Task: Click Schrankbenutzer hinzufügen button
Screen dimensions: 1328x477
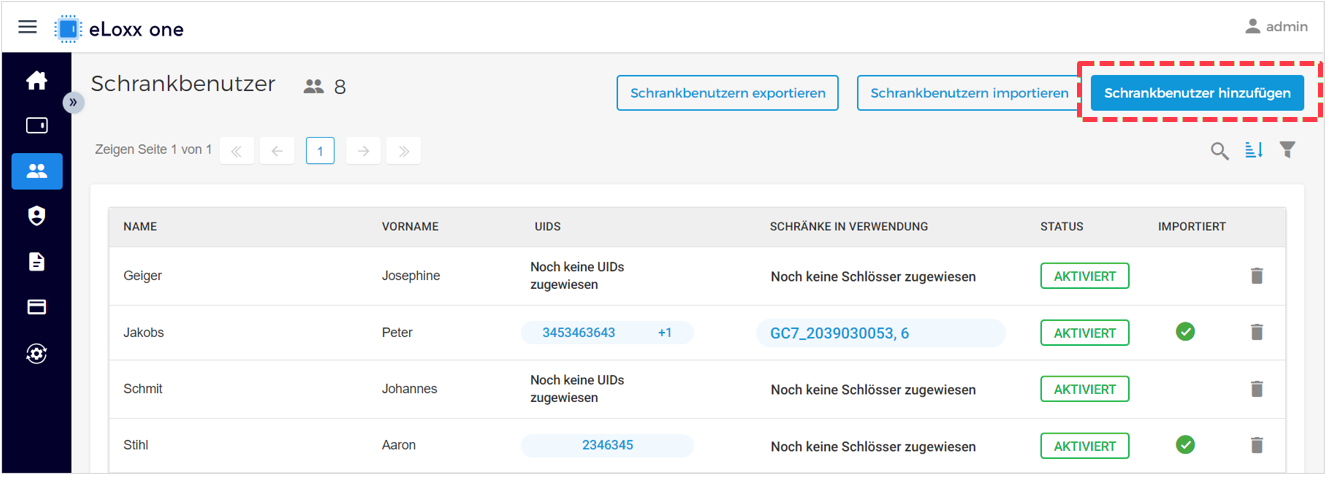Action: pyautogui.click(x=1197, y=93)
